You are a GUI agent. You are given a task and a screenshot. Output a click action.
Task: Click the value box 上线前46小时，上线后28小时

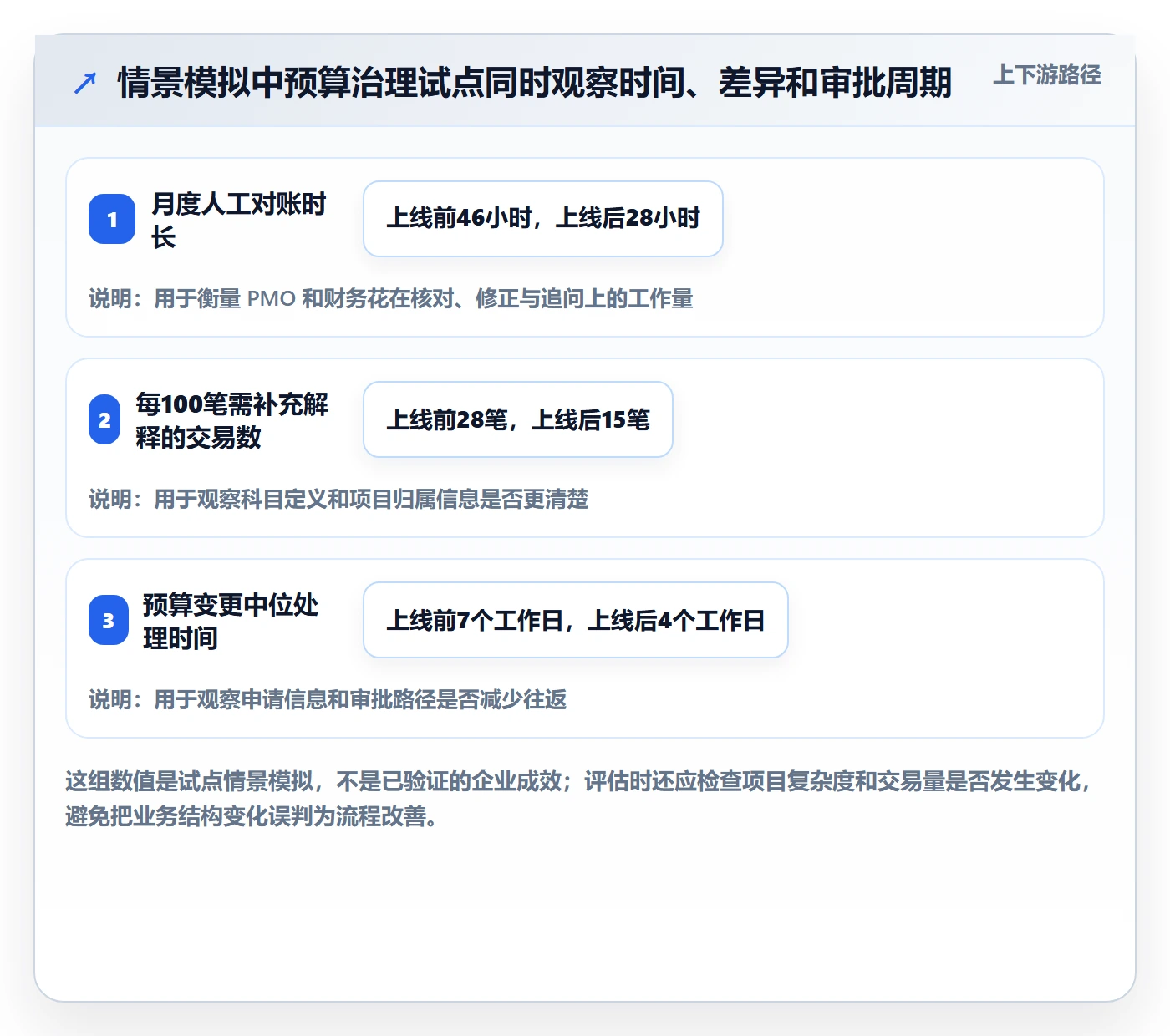(543, 219)
